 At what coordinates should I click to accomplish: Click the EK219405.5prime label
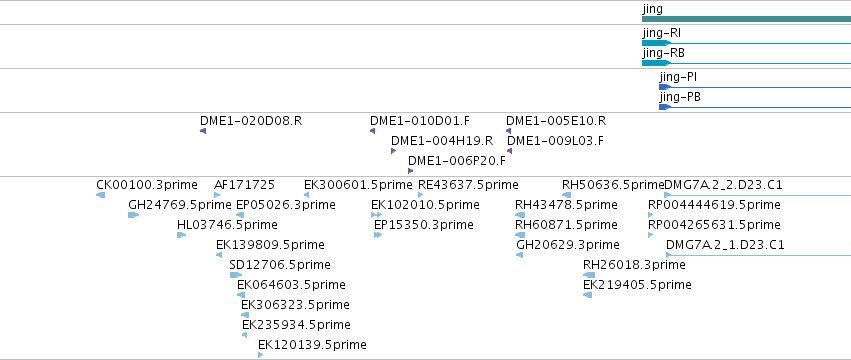coord(637,286)
